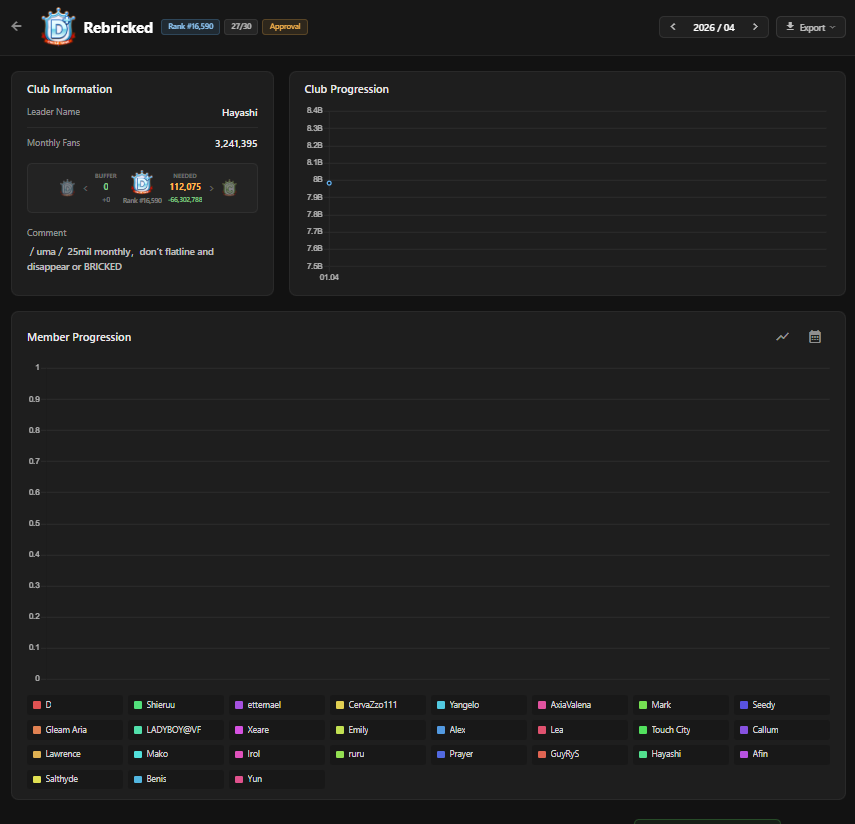This screenshot has height=824, width=855.
Task: Toggle LADYBOY@VF series in legend
Action: click(176, 730)
